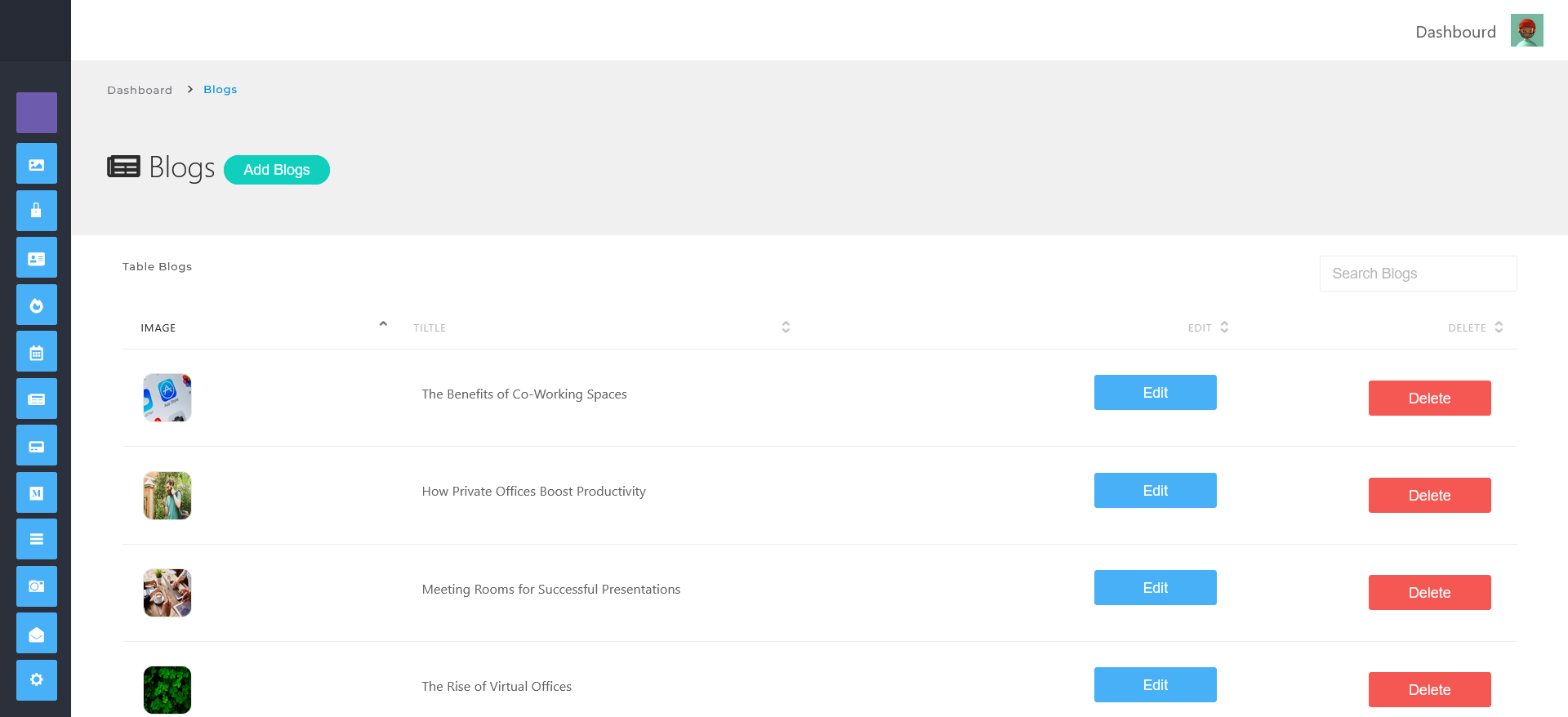Click the lock icon in sidebar
Viewport: 1568px width, 717px height.
pos(37,211)
